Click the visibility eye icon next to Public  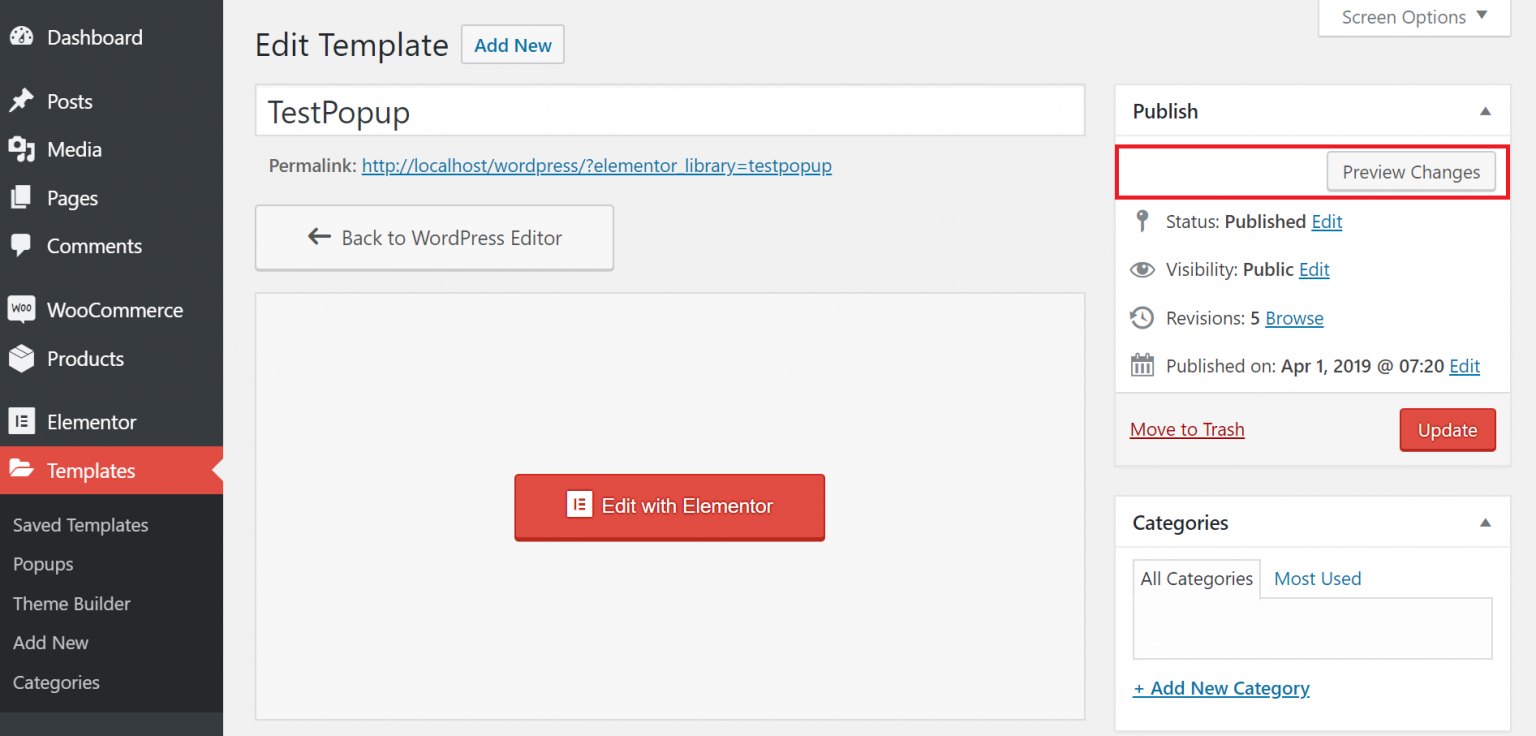(x=1142, y=269)
